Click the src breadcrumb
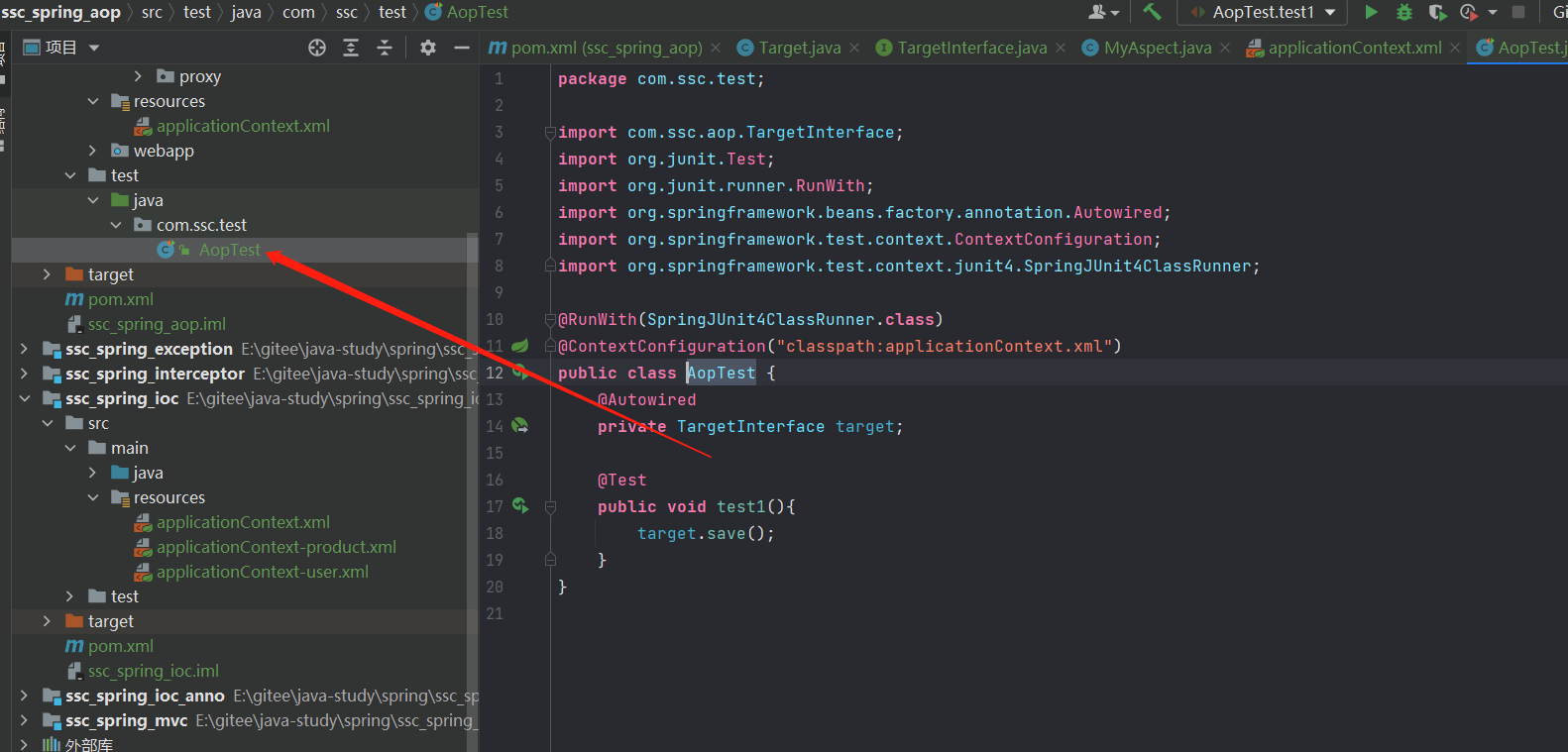The width and height of the screenshot is (1568, 752). tap(152, 12)
